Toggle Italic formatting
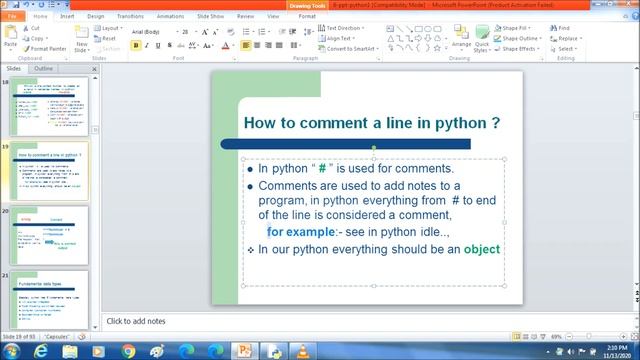640x360 pixels. pyautogui.click(x=147, y=45)
